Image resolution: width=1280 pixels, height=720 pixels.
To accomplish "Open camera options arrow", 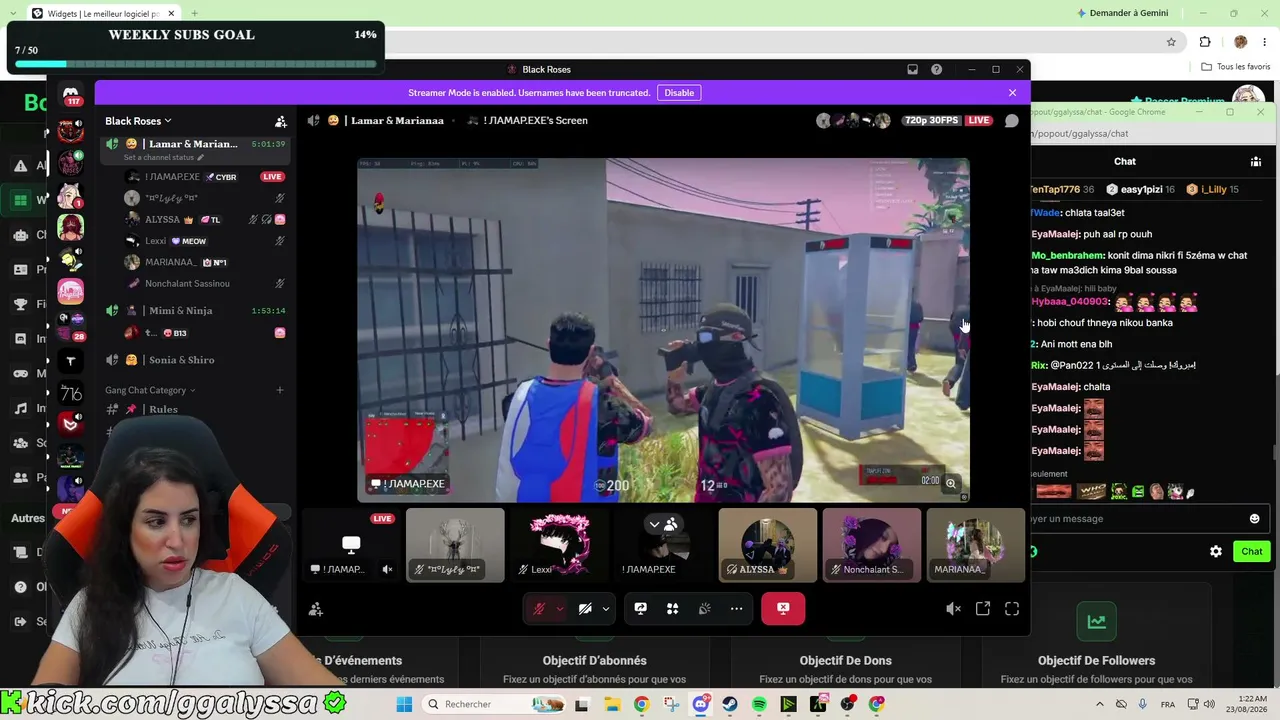I will click(x=606, y=608).
